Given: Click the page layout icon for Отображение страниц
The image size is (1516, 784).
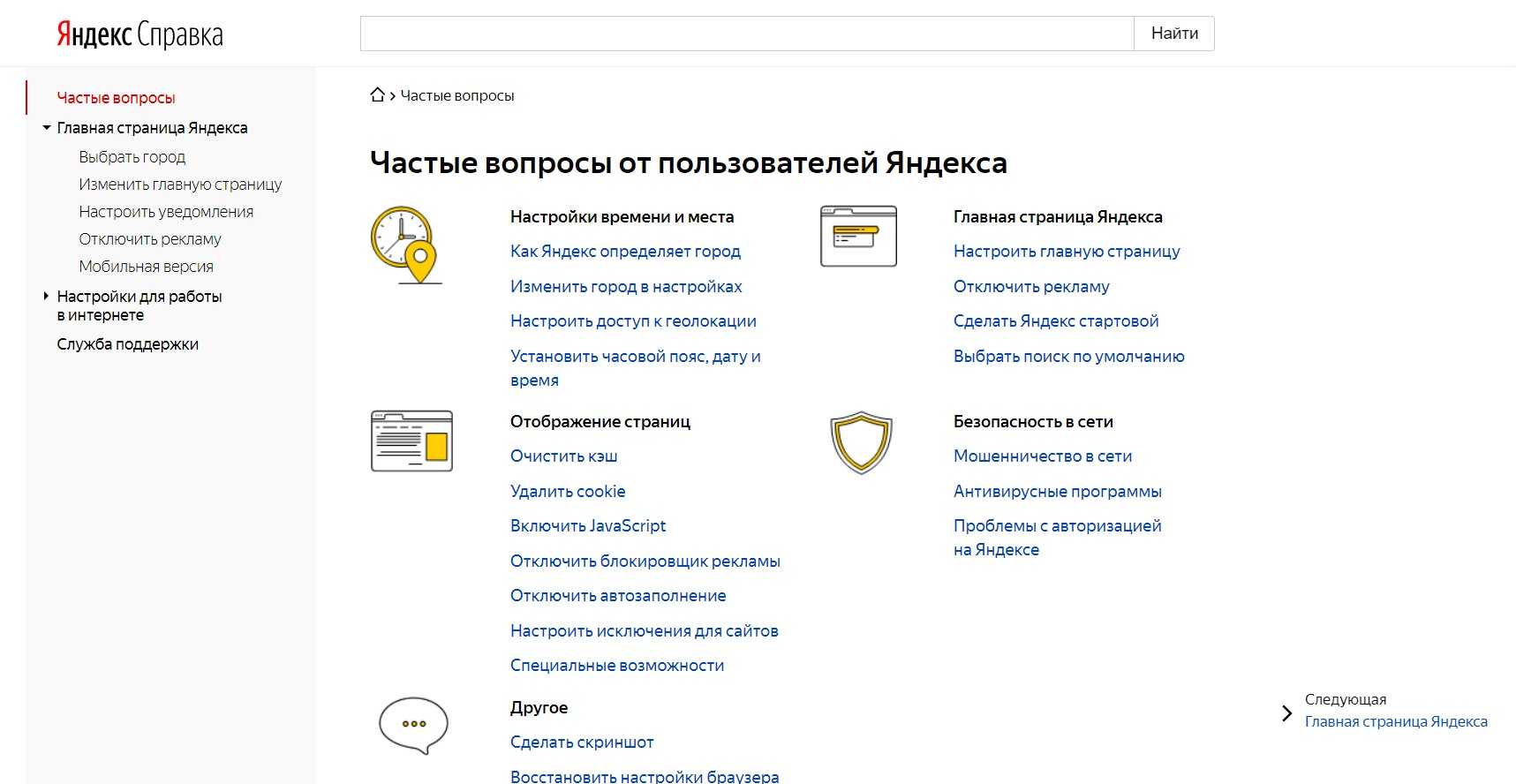Looking at the screenshot, I should click(411, 441).
